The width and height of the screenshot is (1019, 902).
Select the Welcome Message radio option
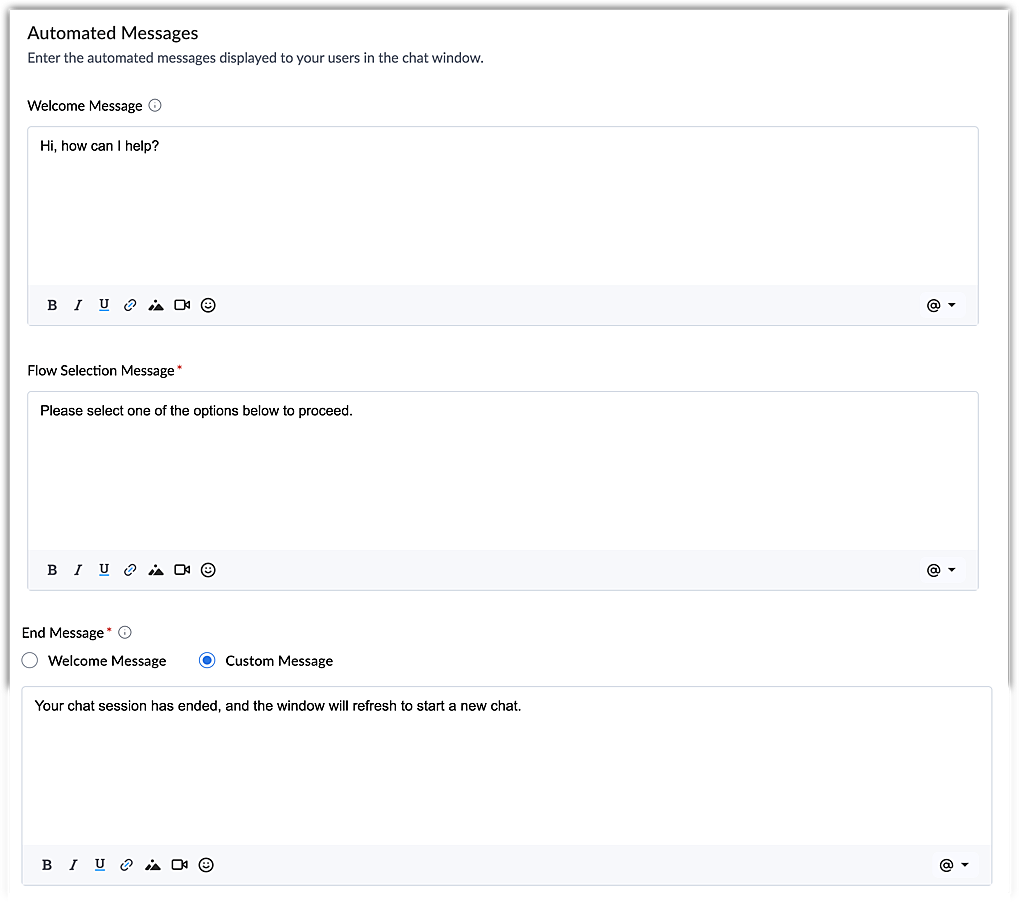tap(30, 660)
